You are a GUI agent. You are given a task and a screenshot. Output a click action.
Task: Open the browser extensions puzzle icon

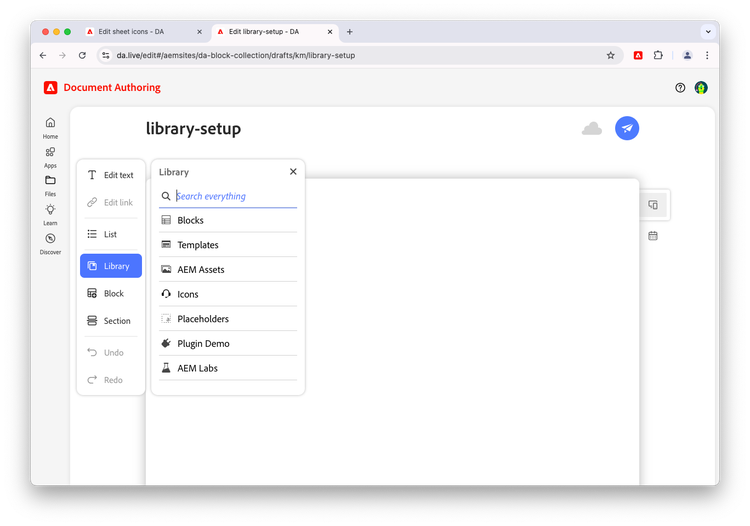[658, 55]
